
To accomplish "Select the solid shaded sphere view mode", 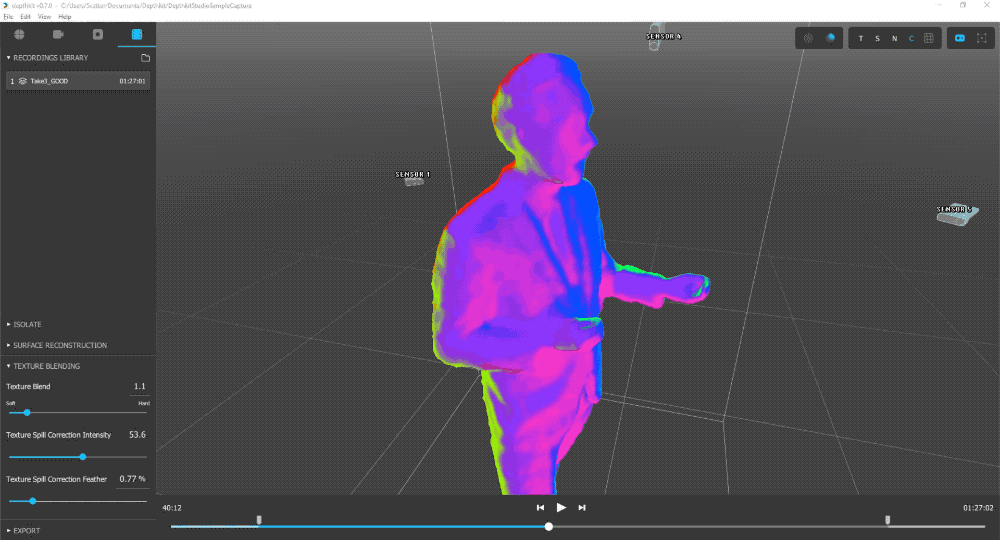I will pos(830,38).
